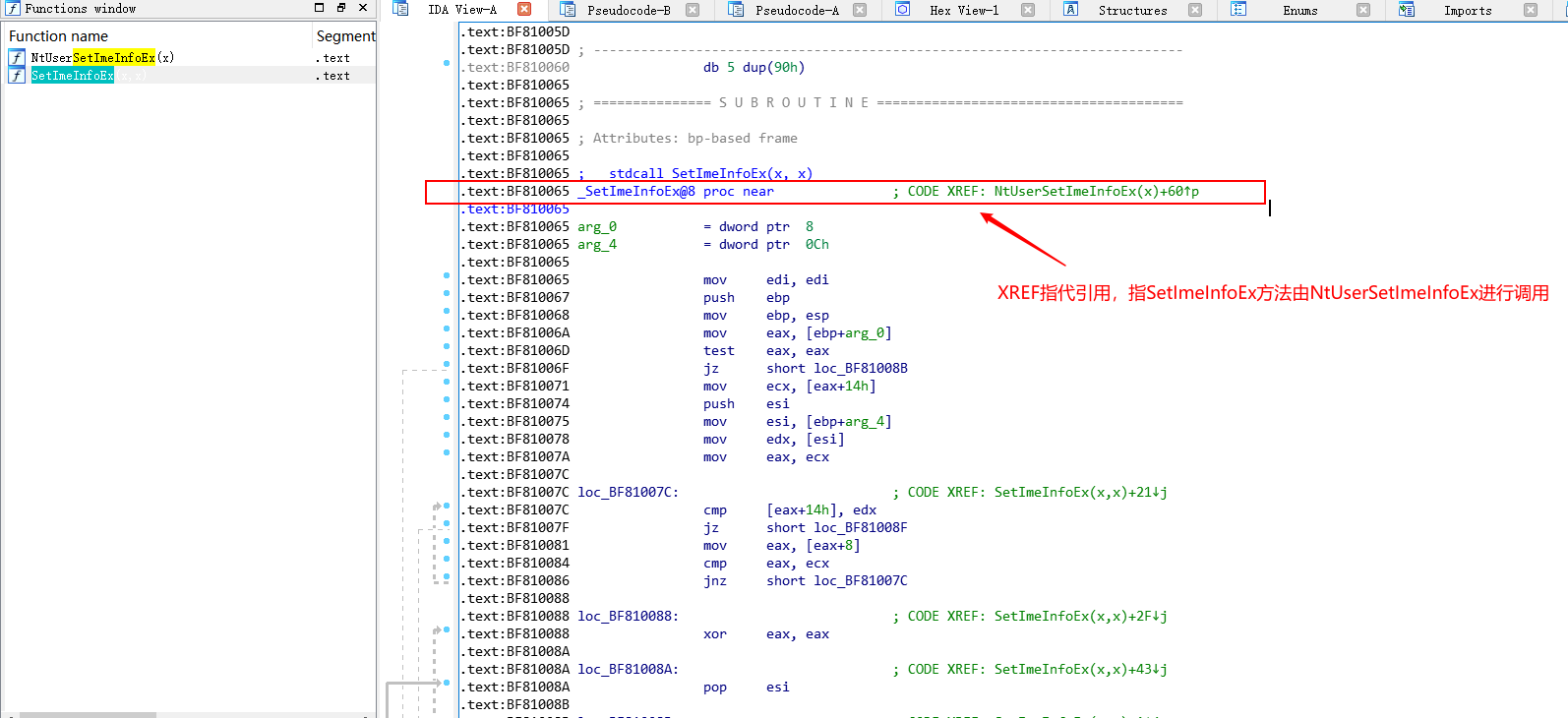Viewport: 1568px width, 718px height.
Task: Sort by Function name column header
Action: (59, 36)
